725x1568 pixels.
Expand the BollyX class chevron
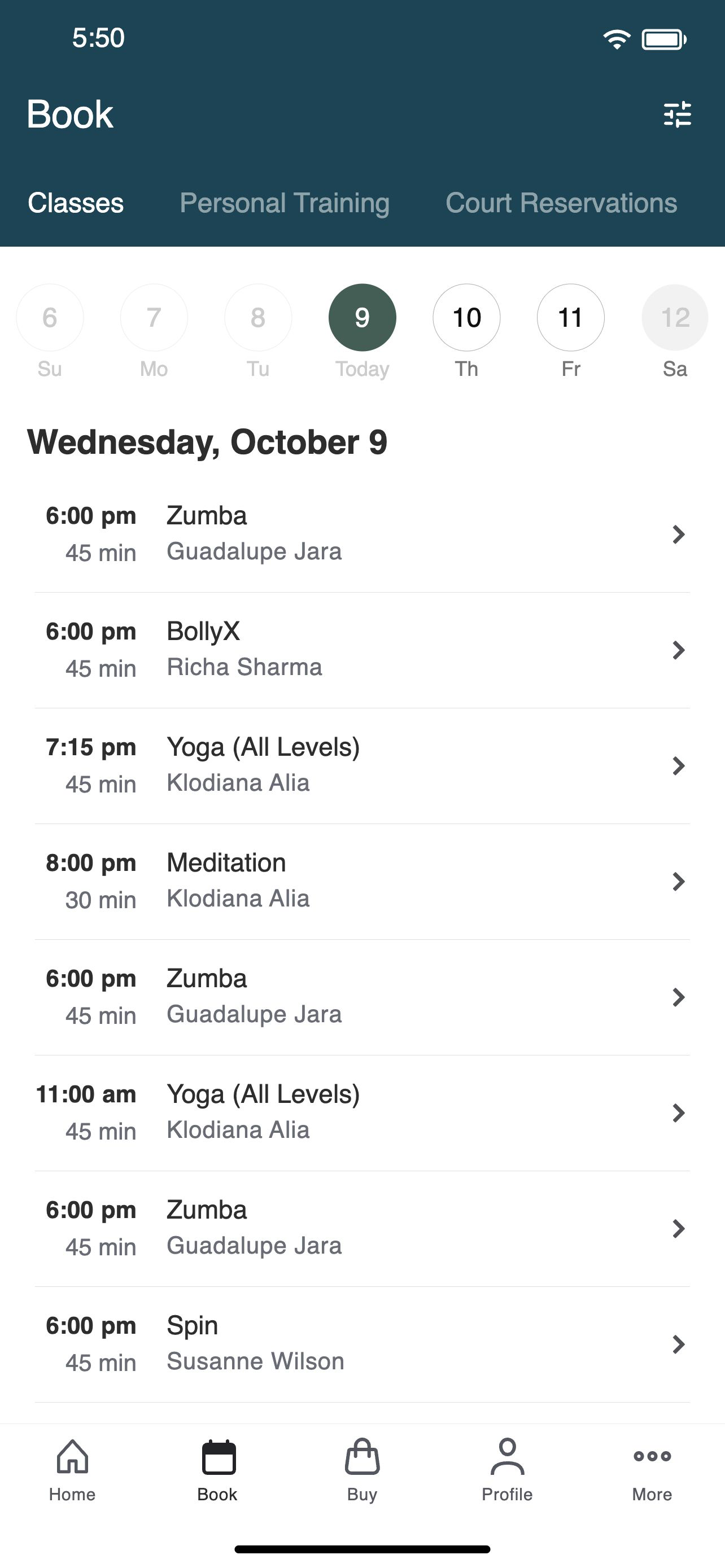tap(678, 650)
